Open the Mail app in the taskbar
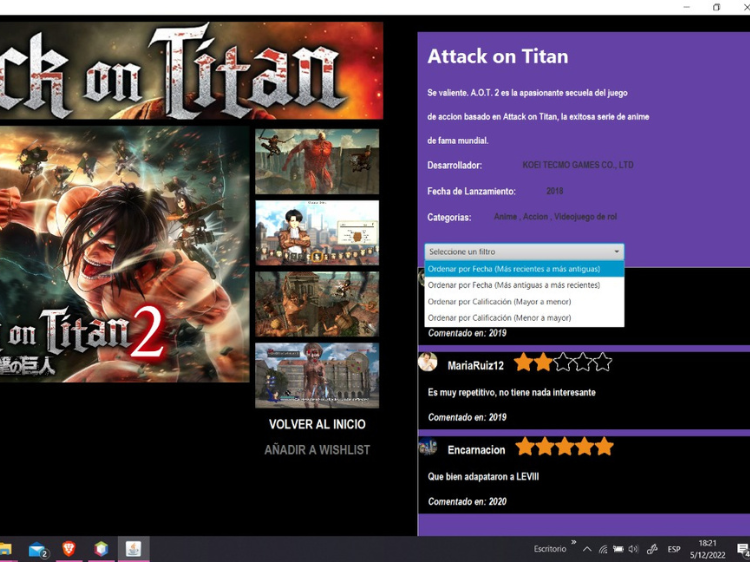The width and height of the screenshot is (750, 562). point(38,550)
